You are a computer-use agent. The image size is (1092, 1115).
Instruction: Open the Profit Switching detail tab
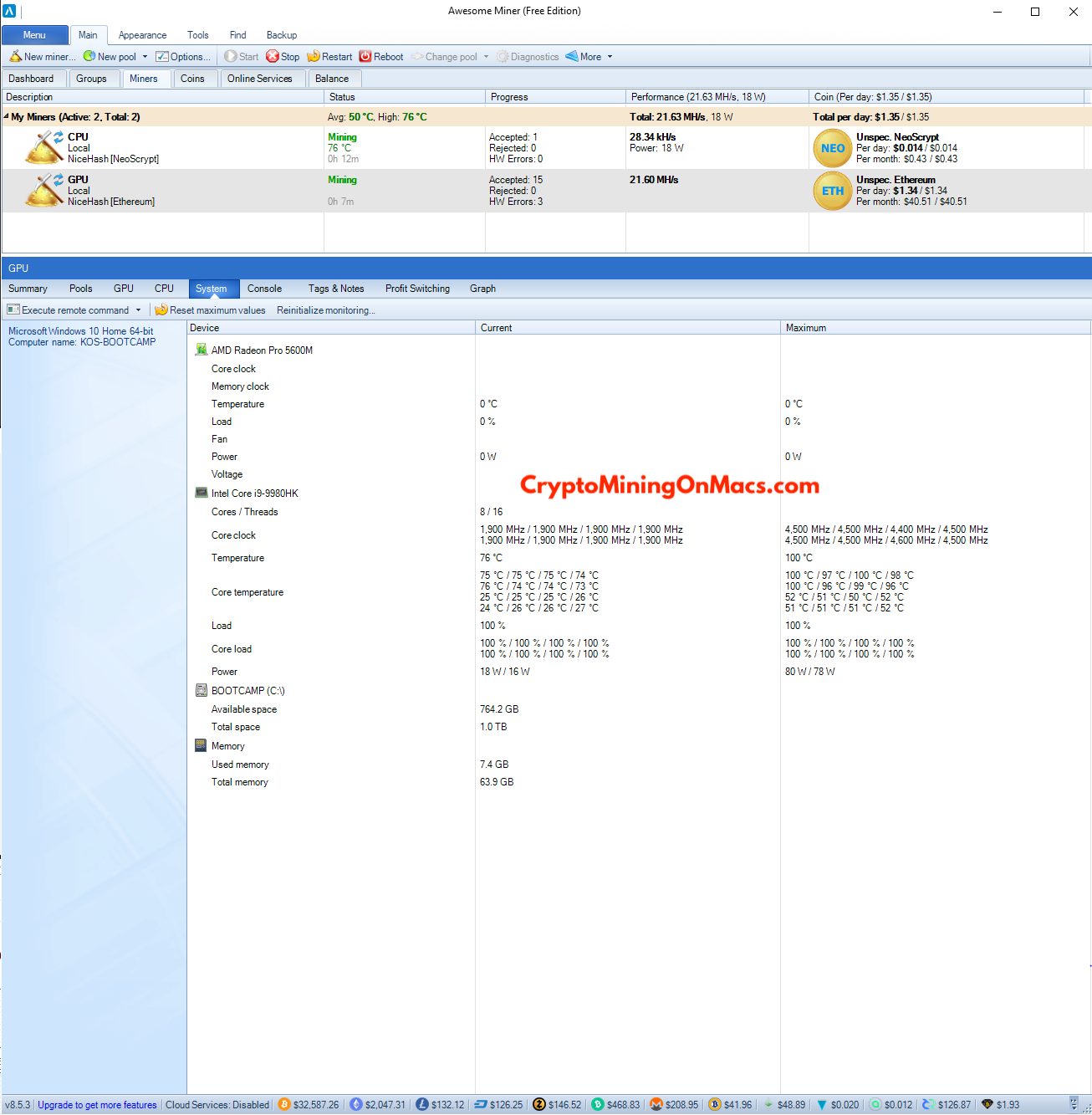pos(417,289)
